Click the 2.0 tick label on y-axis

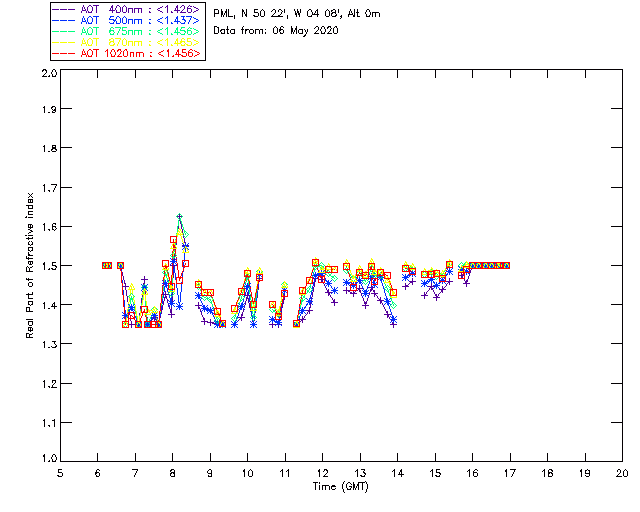click(48, 75)
